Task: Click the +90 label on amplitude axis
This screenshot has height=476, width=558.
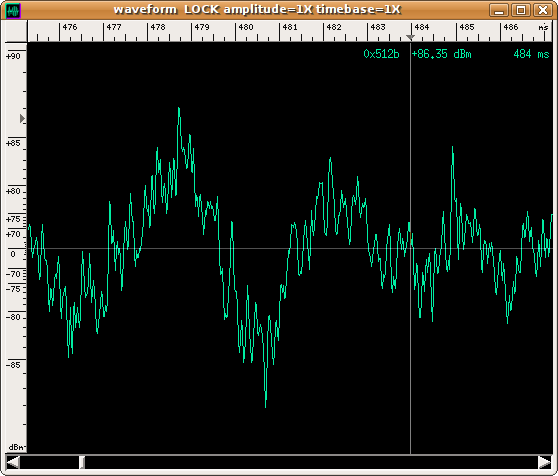Action: point(13,56)
